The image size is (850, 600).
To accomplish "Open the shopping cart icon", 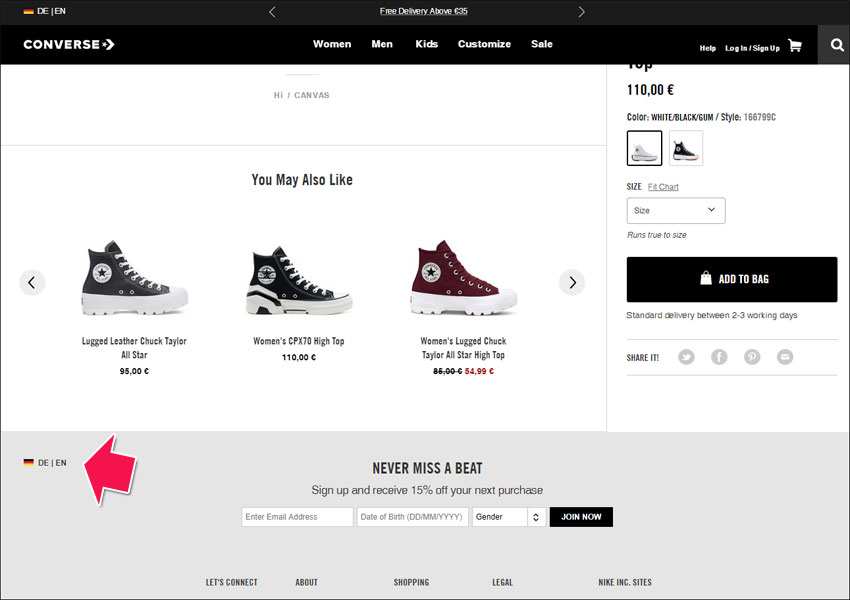I will [795, 46].
